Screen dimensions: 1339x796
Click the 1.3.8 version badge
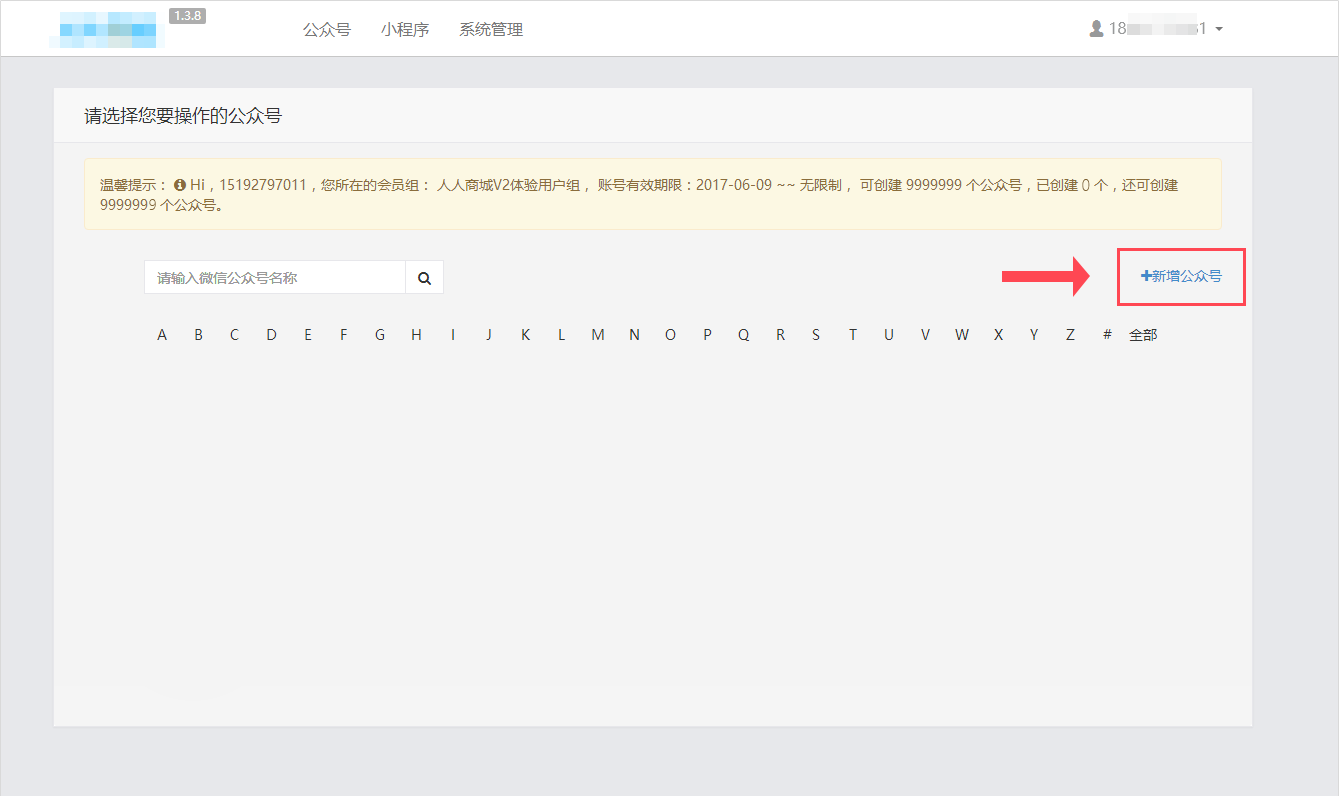[188, 16]
